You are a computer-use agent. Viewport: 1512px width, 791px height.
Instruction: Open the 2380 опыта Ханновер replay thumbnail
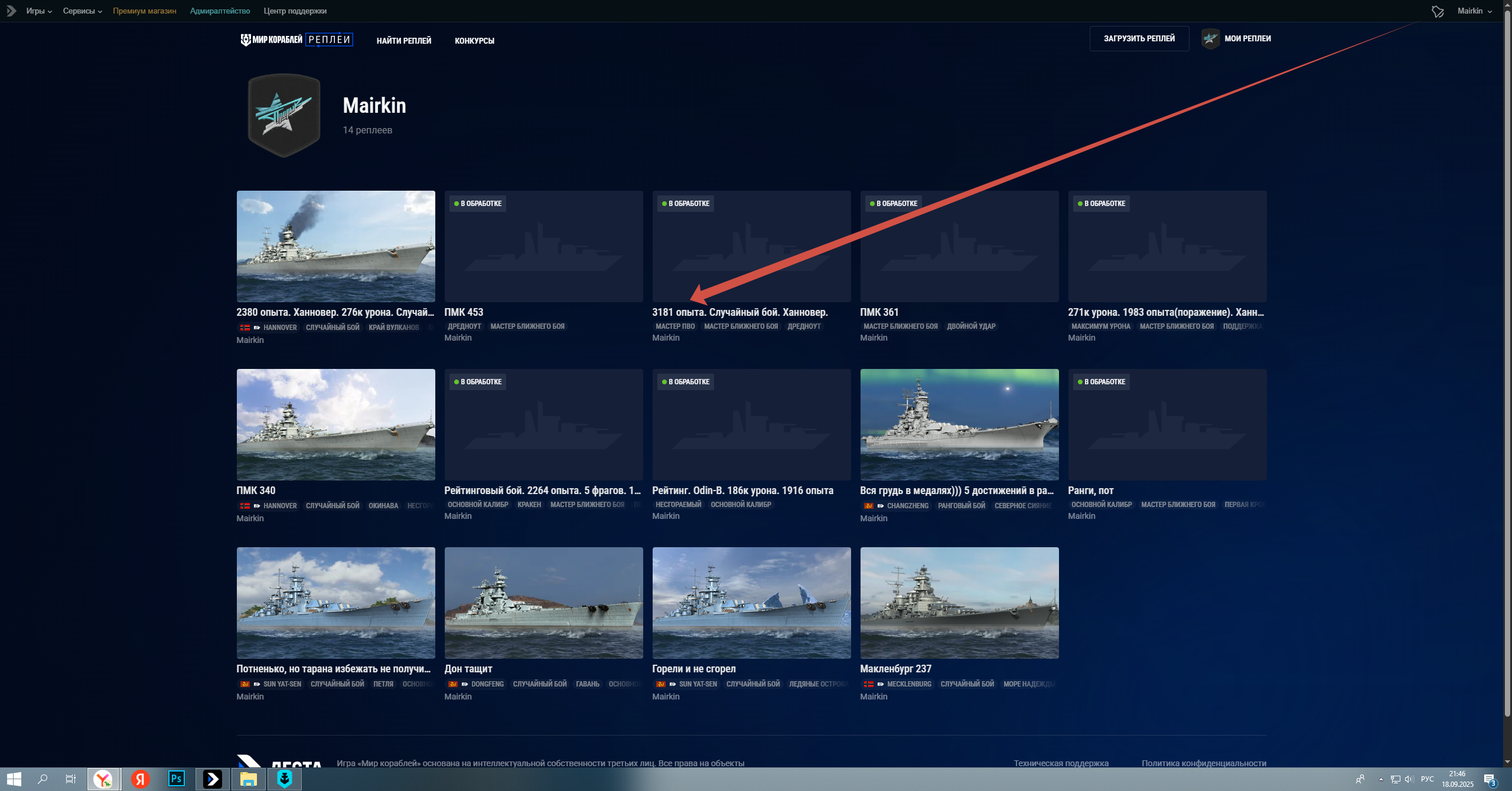click(335, 246)
